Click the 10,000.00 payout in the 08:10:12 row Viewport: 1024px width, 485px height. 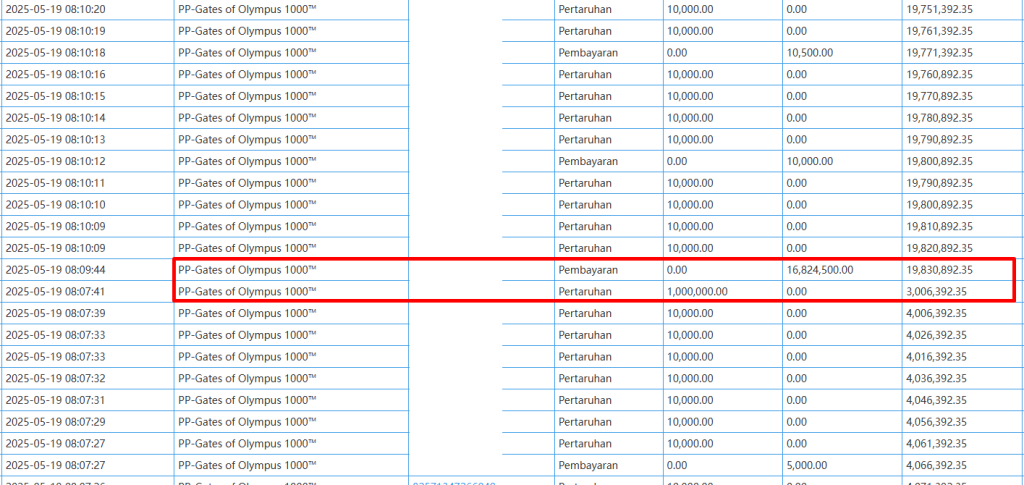click(810, 161)
